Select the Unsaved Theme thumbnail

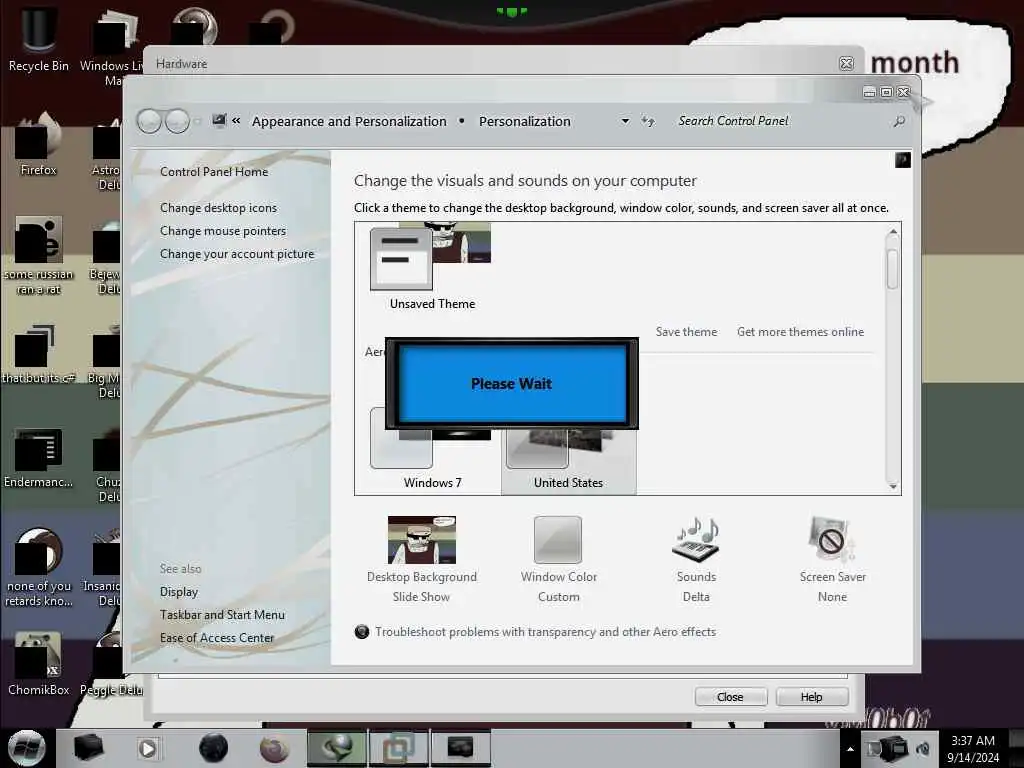[x=432, y=266]
